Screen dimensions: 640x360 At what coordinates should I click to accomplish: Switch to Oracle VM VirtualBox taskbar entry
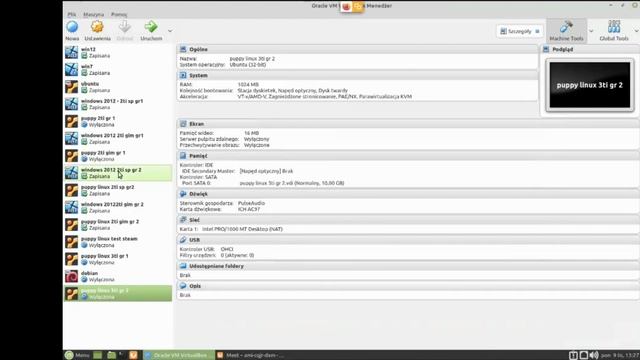178,355
